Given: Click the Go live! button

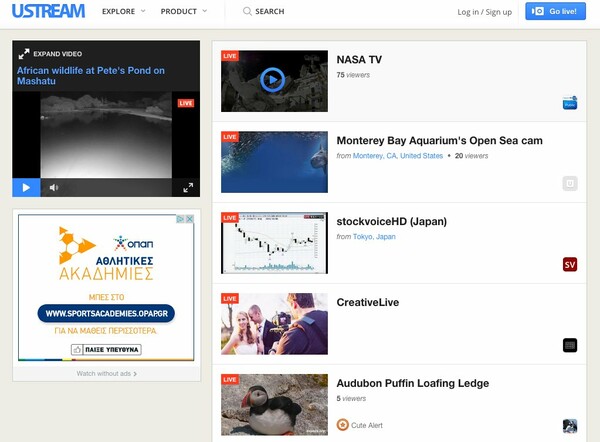Looking at the screenshot, I should click(555, 11).
